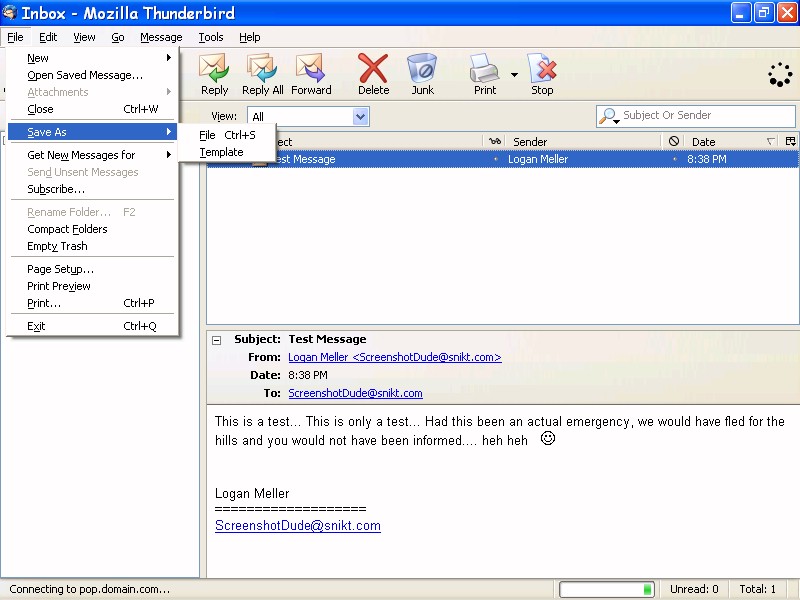Click the 8:38 PM date in message list

(707, 159)
